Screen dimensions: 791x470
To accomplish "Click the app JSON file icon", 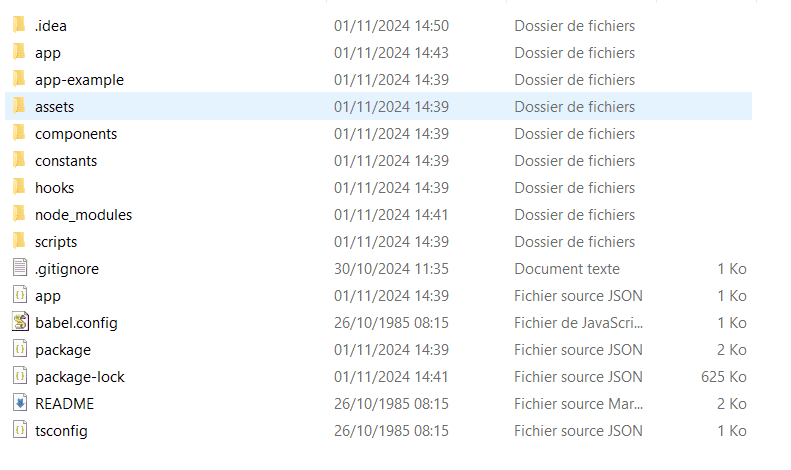I will pyautogui.click(x=20, y=296).
